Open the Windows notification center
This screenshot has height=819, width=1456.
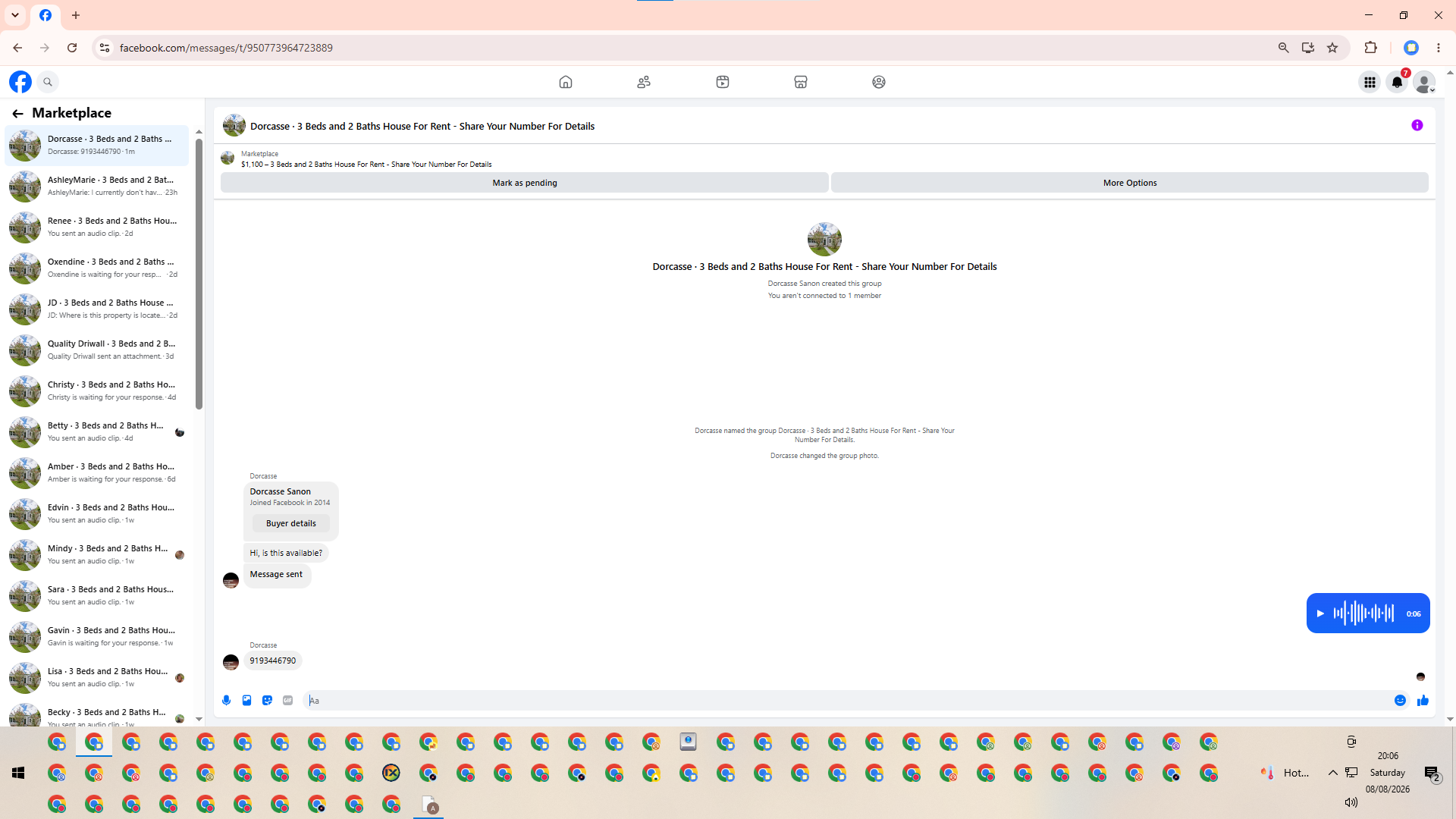[1432, 773]
